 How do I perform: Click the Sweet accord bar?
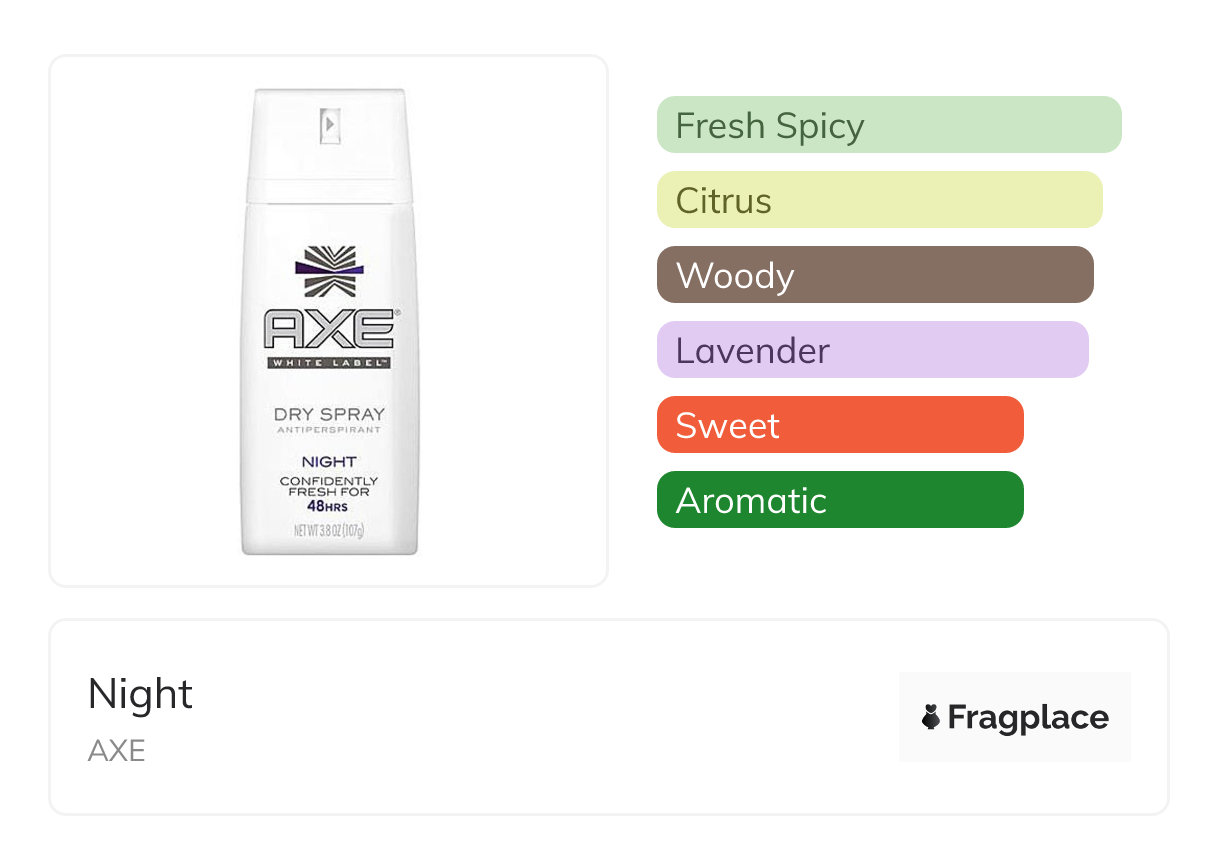point(839,425)
